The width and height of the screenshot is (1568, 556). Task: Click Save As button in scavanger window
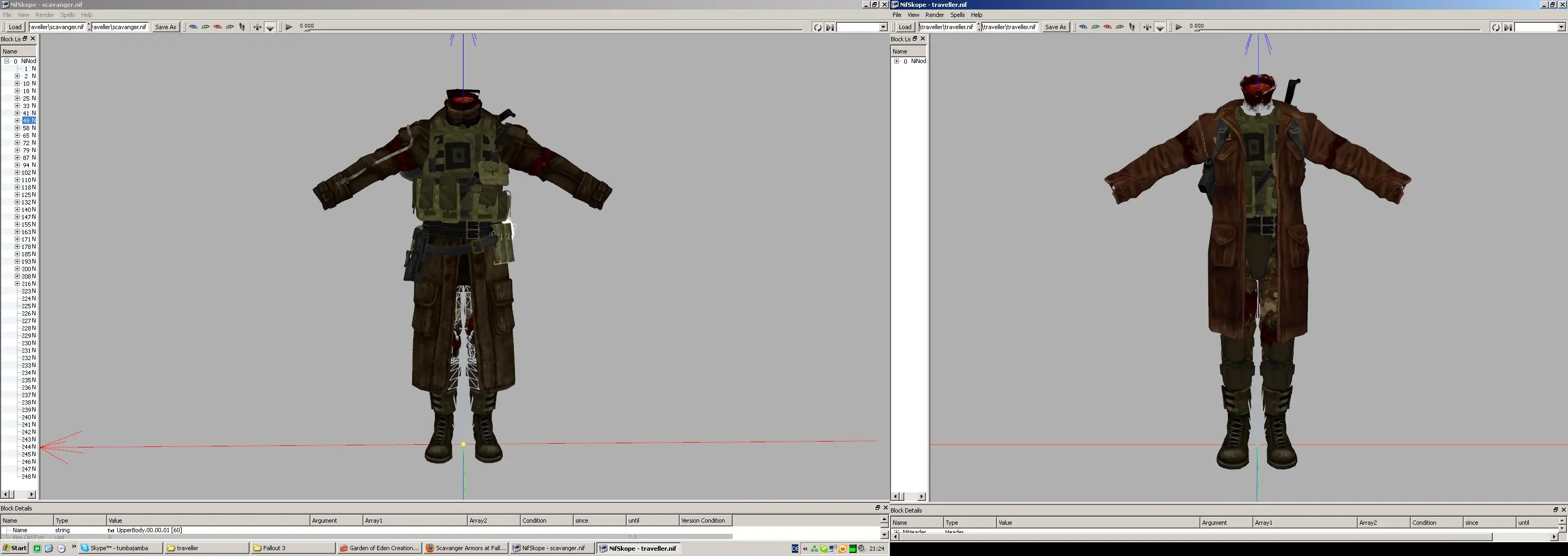(166, 27)
